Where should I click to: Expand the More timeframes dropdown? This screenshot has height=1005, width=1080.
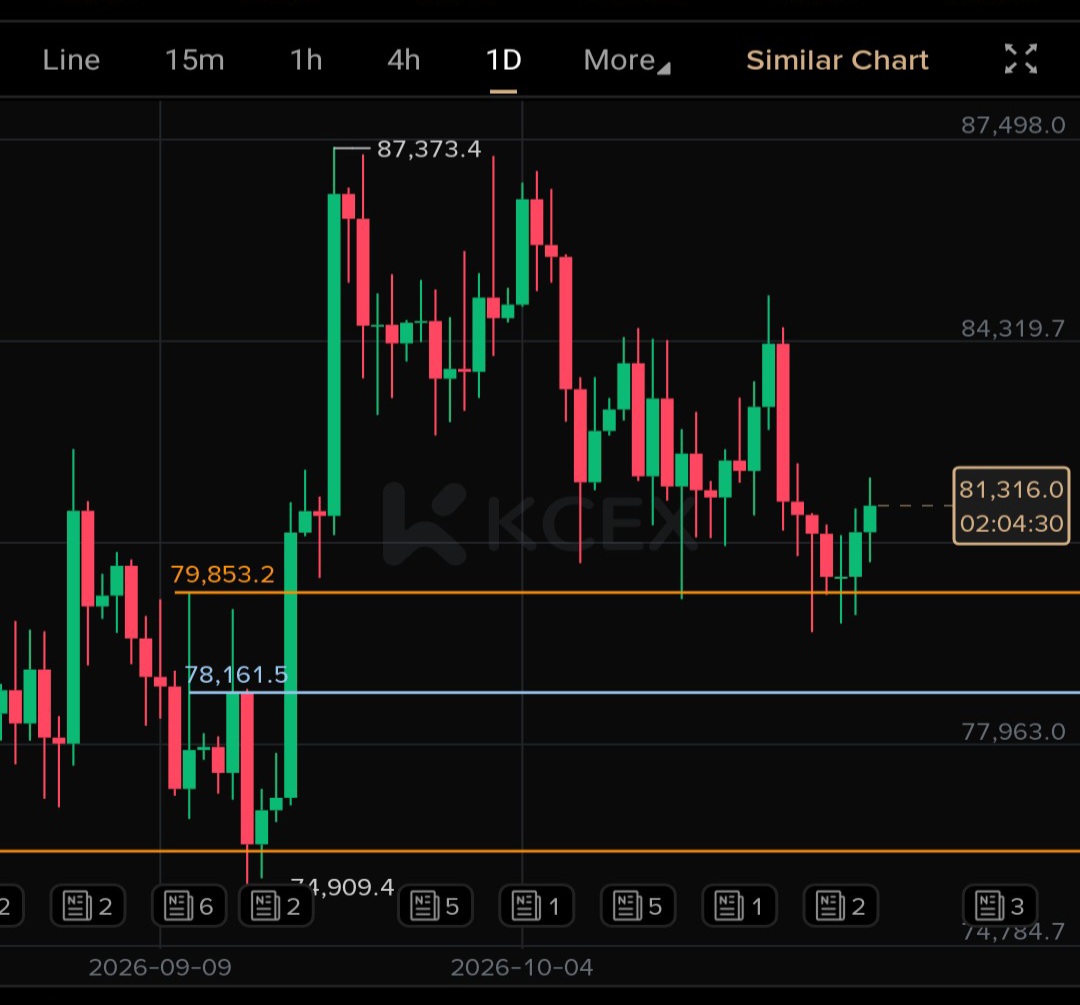626,60
